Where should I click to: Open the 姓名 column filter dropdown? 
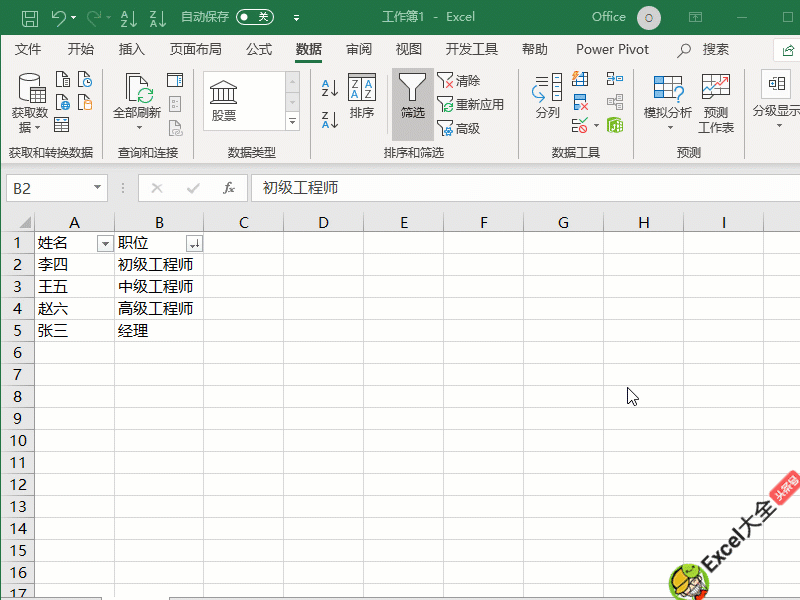(105, 244)
